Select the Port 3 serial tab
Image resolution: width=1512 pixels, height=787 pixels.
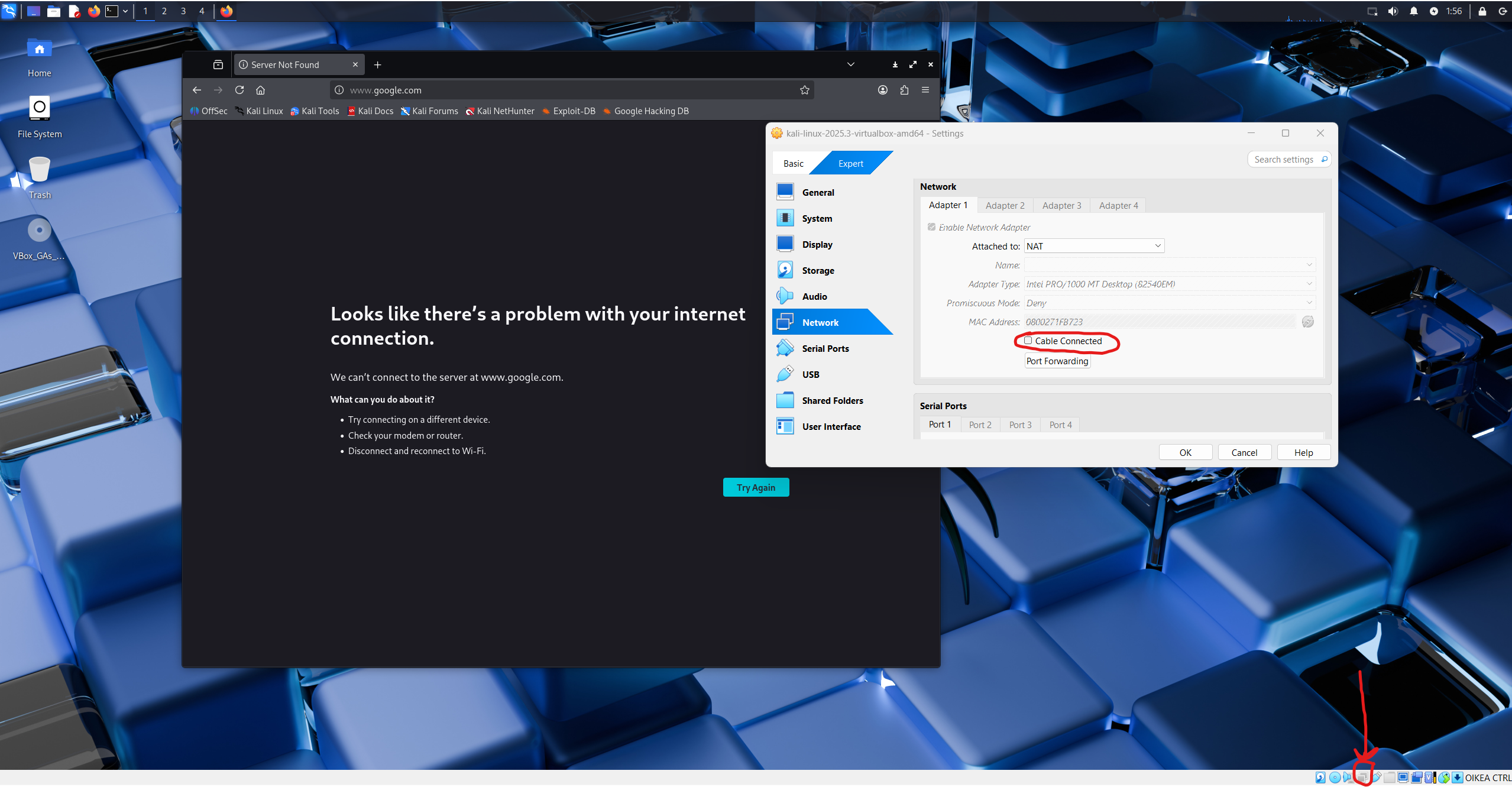point(1020,425)
